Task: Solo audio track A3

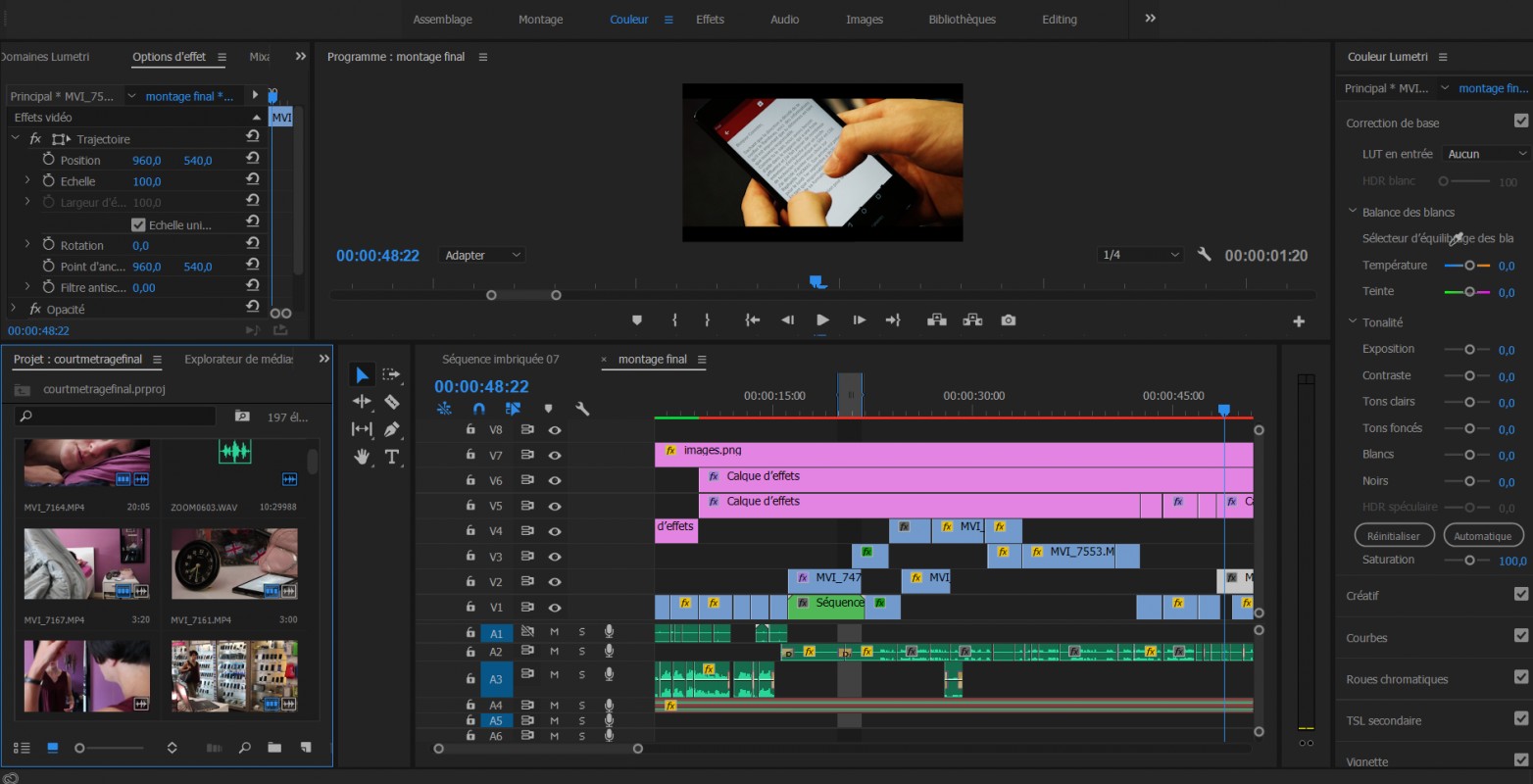Action: click(581, 674)
